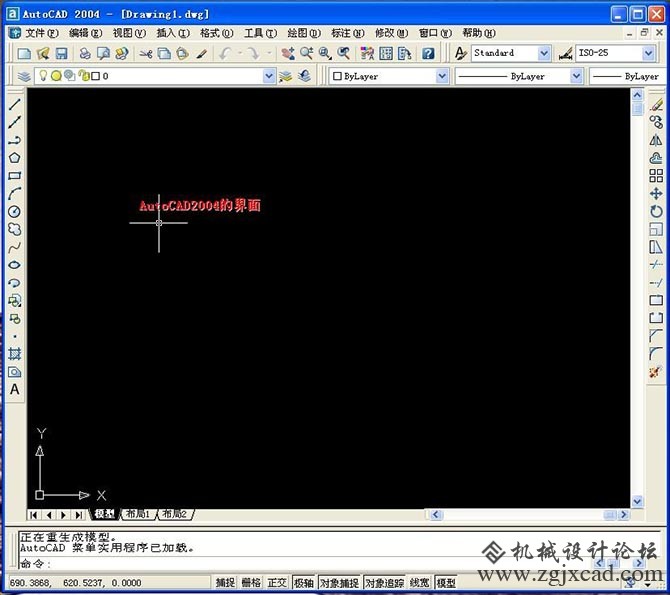Select the Line tool
670x595 pixels.
tap(15, 104)
